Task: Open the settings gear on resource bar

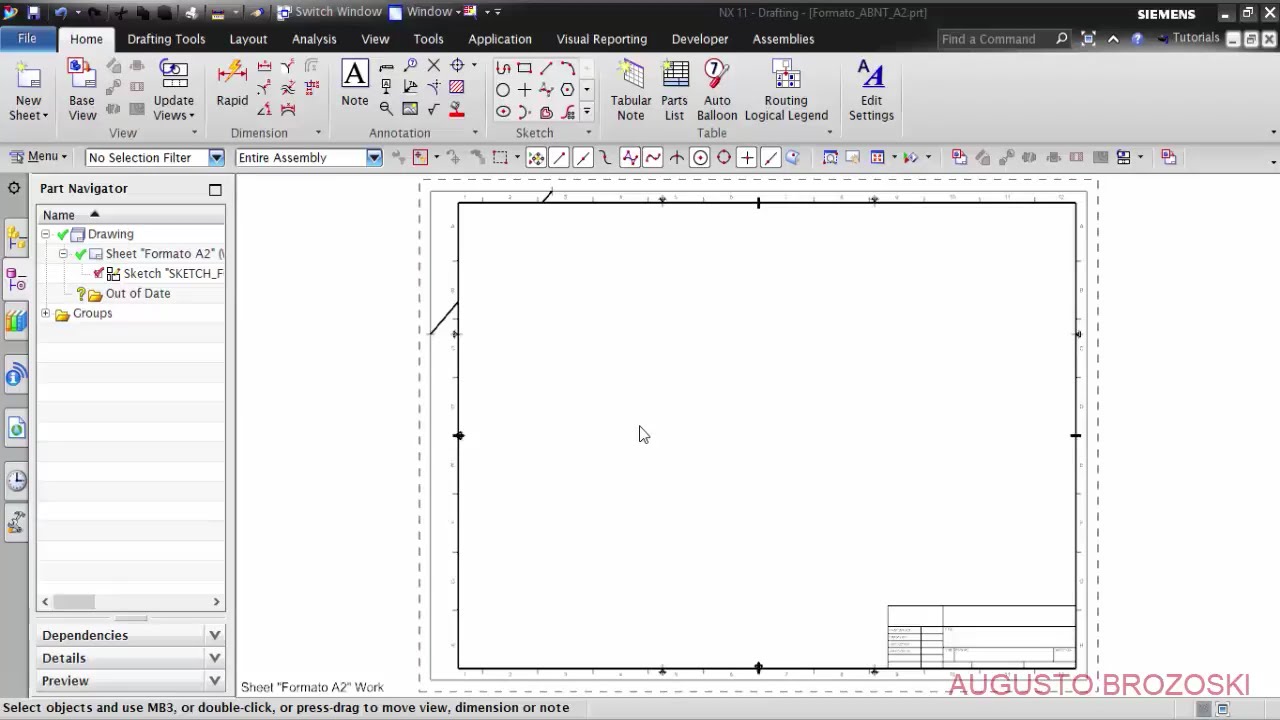Action: (x=14, y=188)
